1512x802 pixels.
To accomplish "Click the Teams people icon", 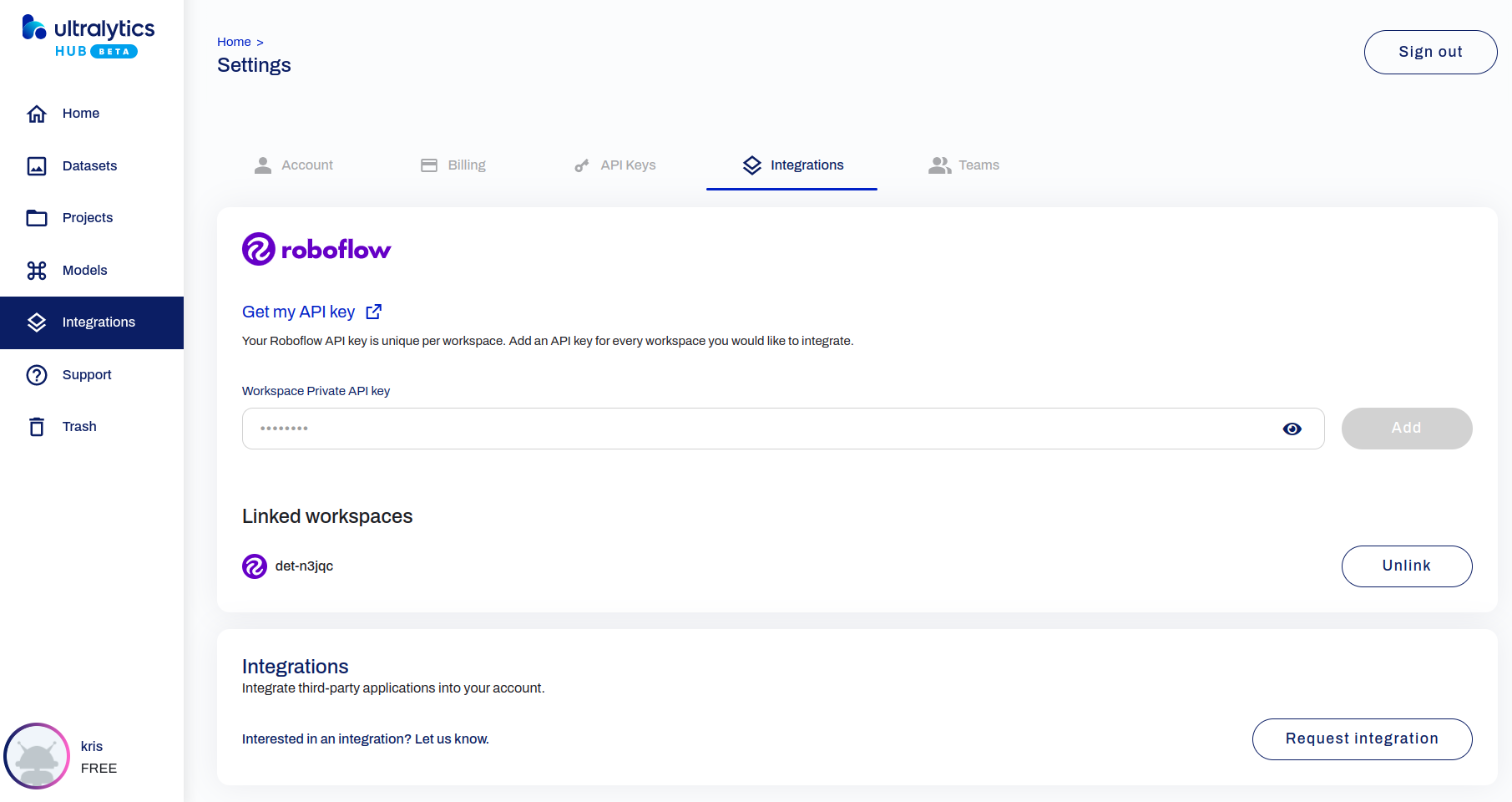I will tap(940, 165).
